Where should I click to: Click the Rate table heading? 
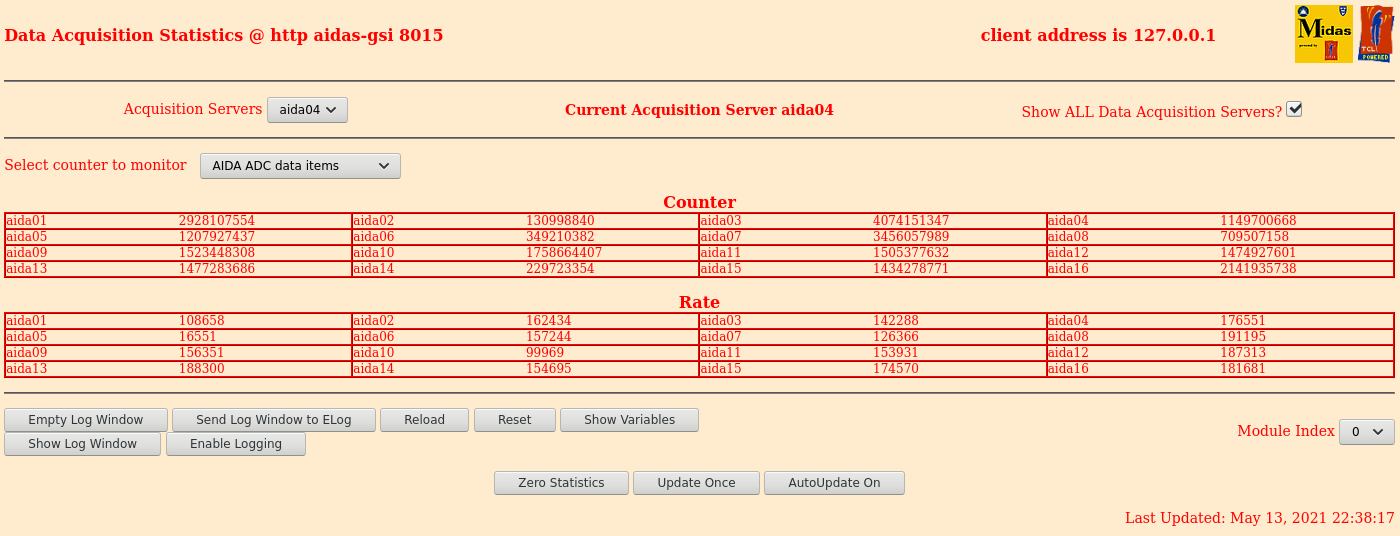699,302
